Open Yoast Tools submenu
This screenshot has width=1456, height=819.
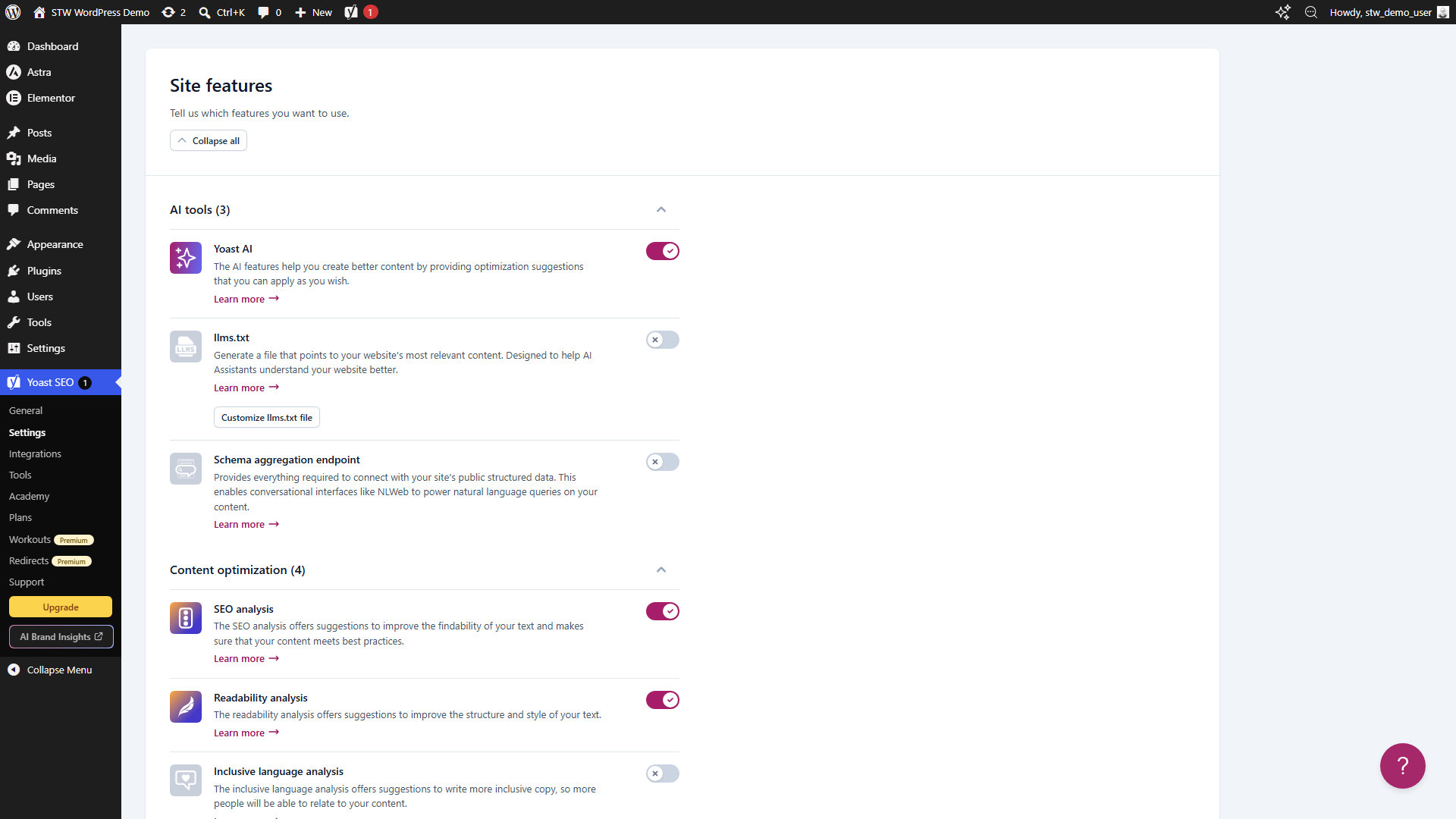(20, 475)
